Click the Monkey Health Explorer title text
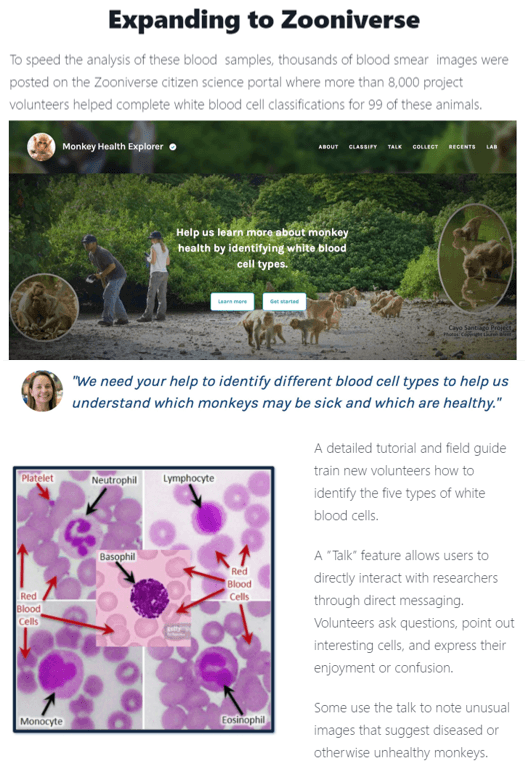The image size is (530, 771). [113, 147]
